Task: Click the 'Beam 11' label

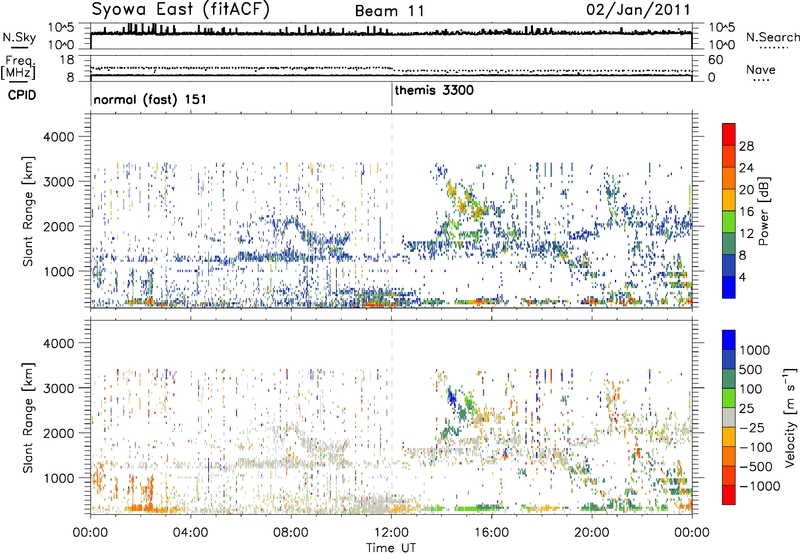Action: [389, 11]
